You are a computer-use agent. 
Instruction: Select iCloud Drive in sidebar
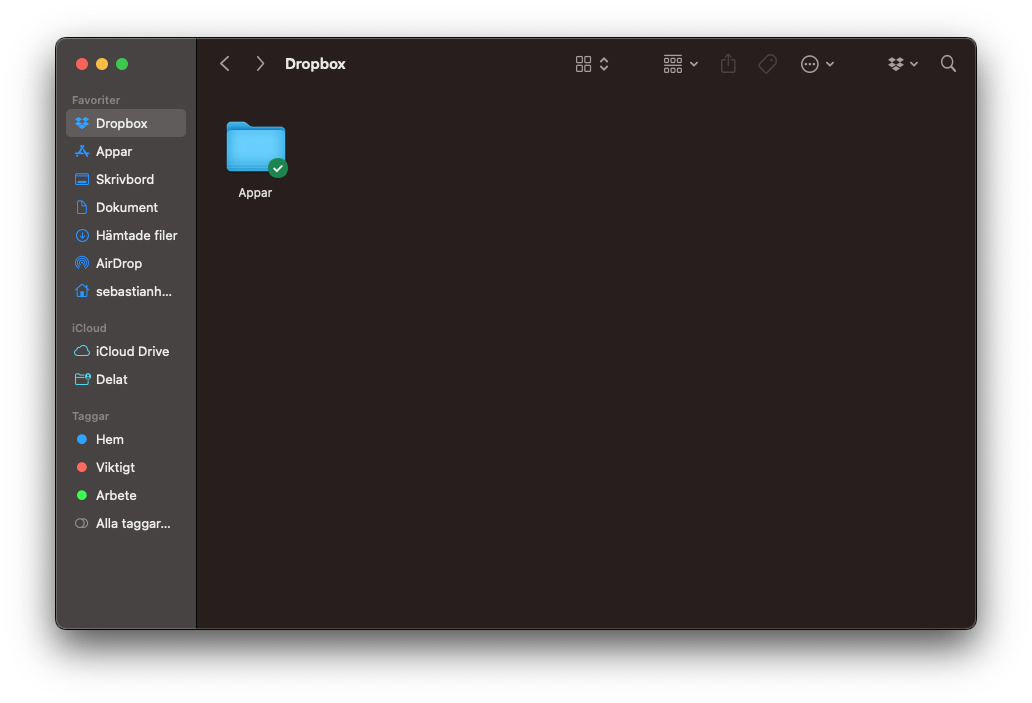[x=126, y=352]
